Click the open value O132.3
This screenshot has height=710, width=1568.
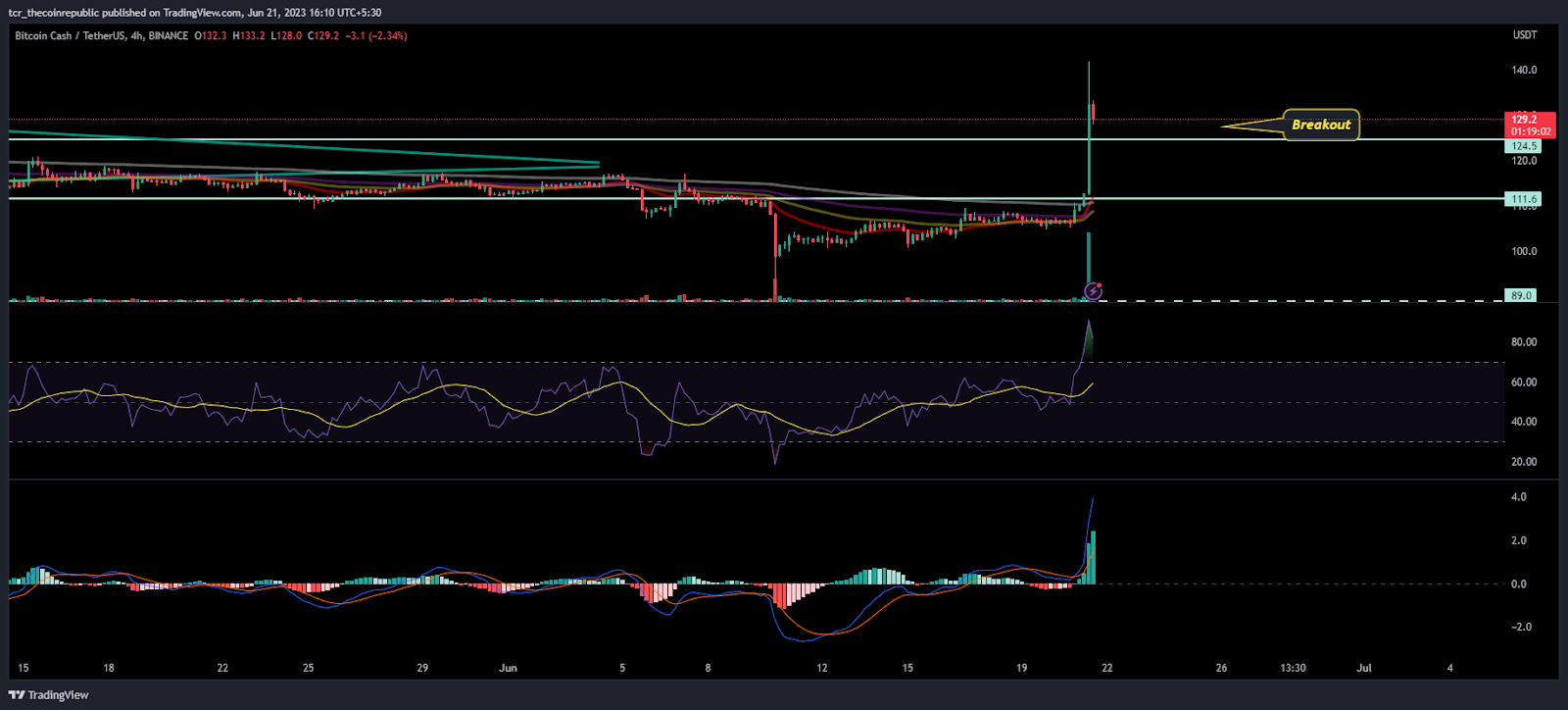pos(211,36)
